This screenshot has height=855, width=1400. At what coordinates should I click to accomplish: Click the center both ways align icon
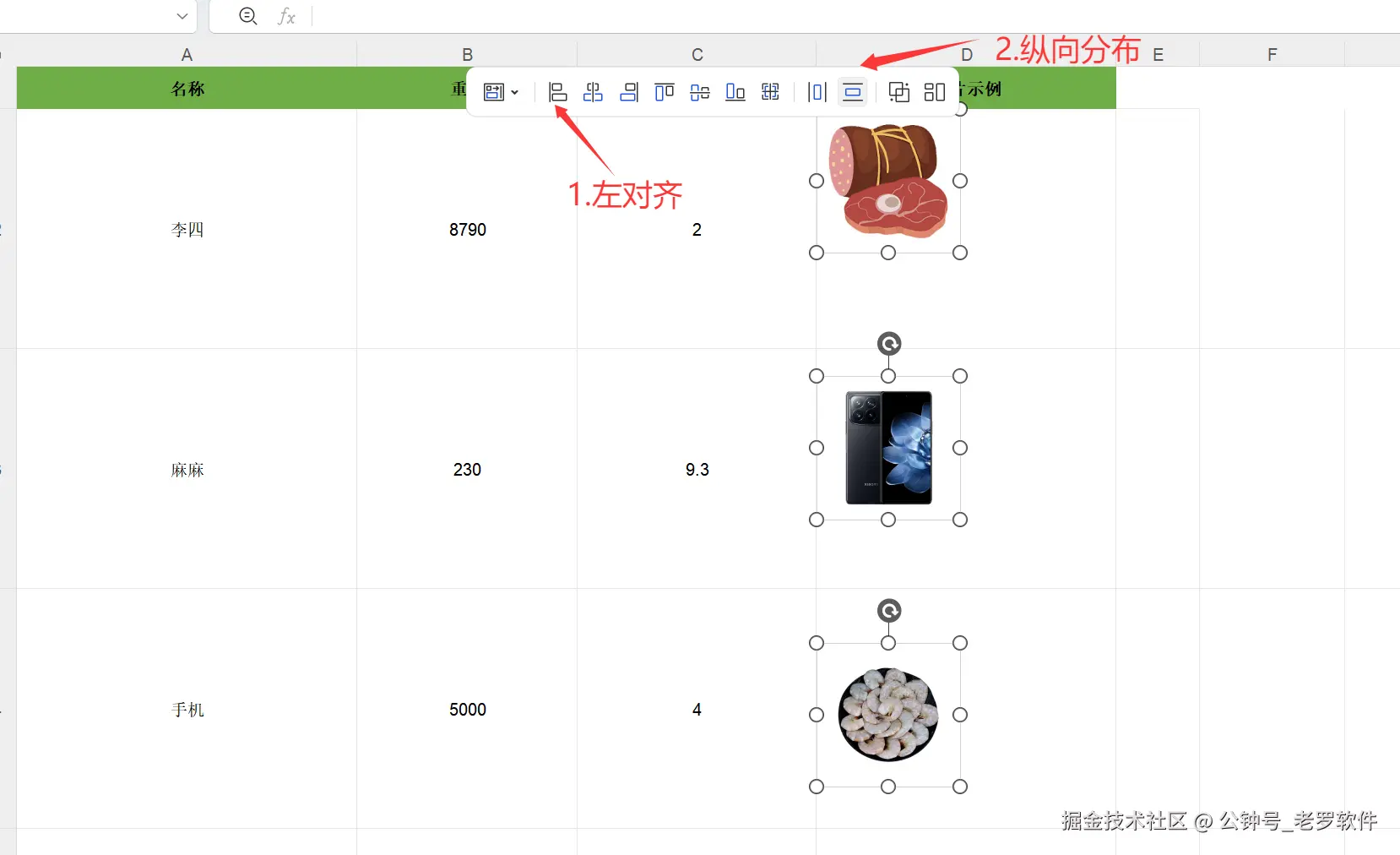(x=770, y=92)
